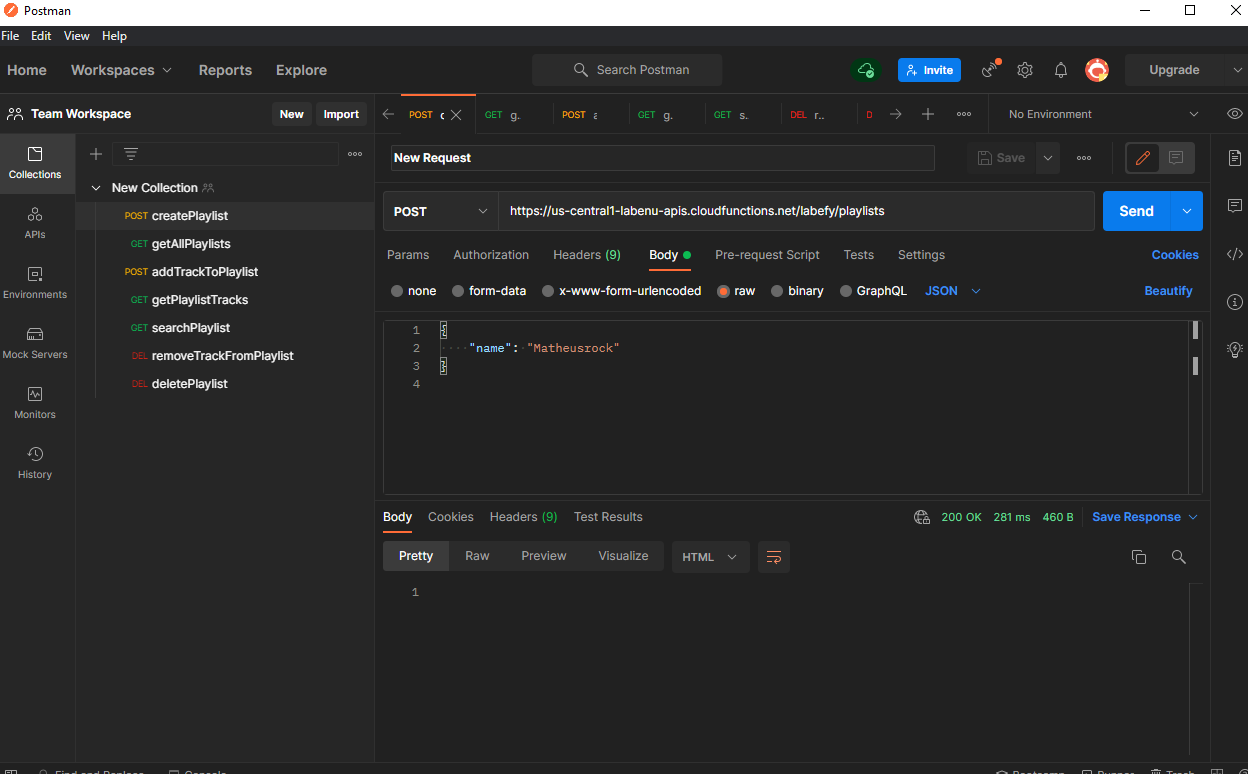1248x774 pixels.
Task: Switch to comment mode icon
Action: coord(1176,158)
